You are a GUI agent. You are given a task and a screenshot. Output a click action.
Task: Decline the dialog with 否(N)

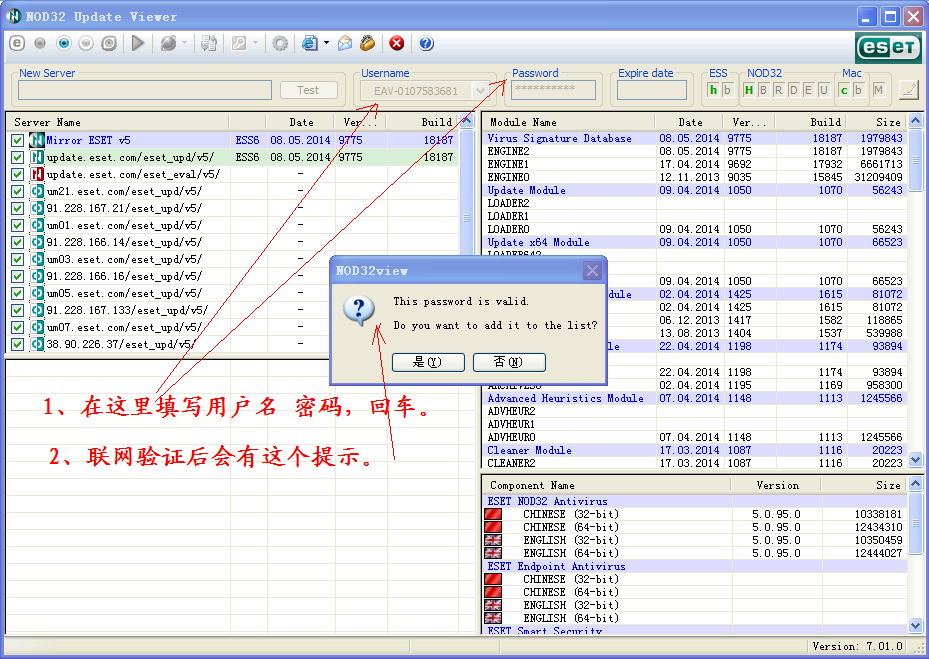tap(509, 362)
